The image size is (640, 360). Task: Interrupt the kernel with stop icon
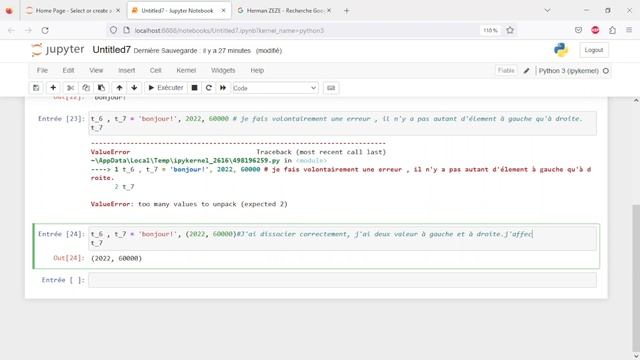pyautogui.click(x=195, y=88)
